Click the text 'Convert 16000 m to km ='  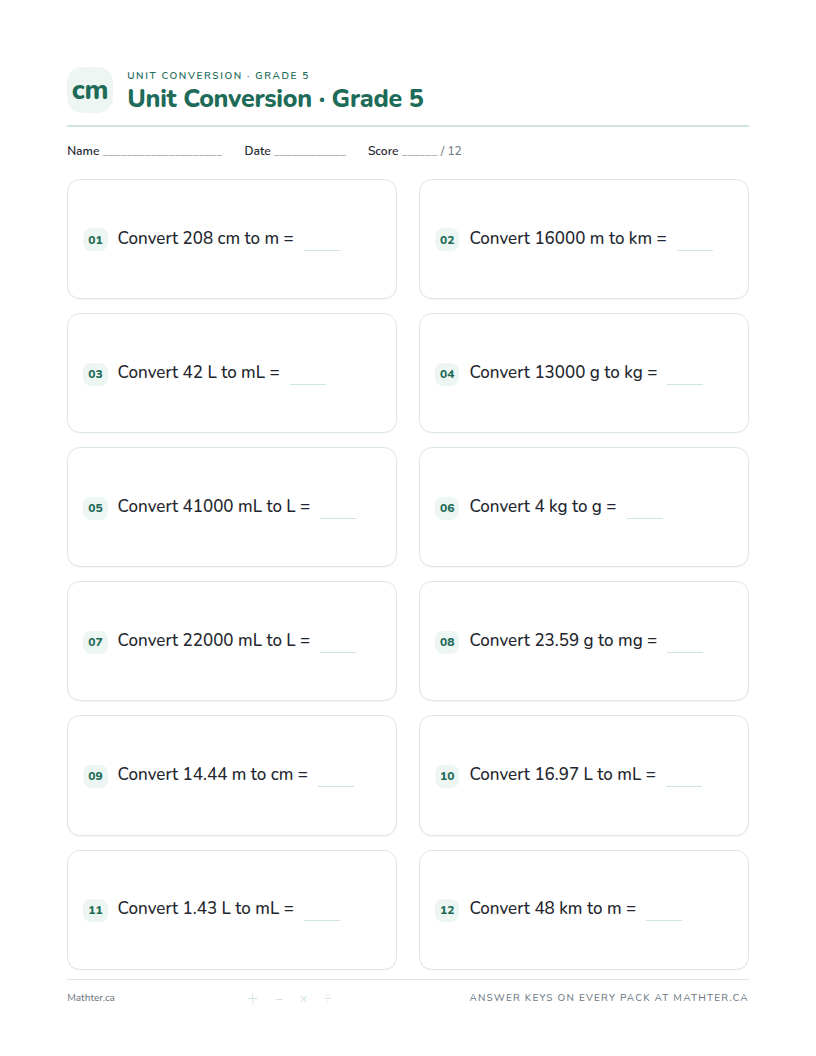(x=568, y=238)
